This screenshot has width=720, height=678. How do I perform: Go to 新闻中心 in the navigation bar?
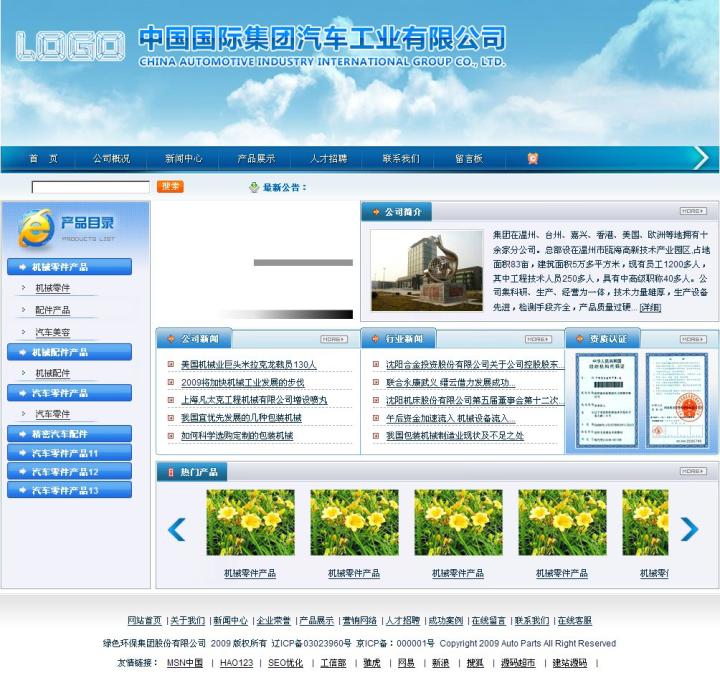pyautogui.click(x=184, y=159)
